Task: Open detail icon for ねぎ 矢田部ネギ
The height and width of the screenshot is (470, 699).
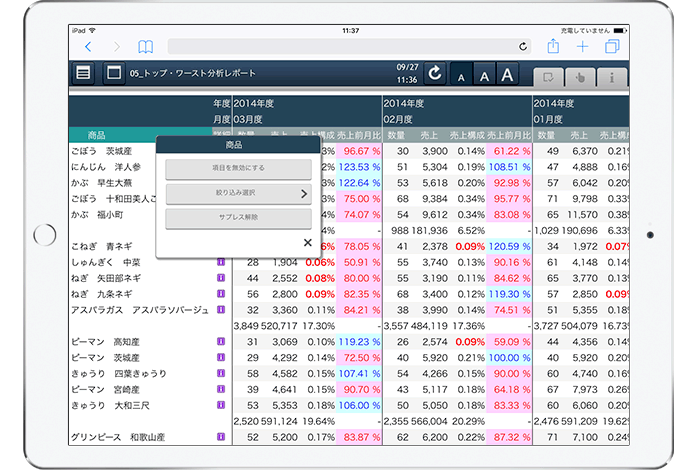Action: (x=221, y=278)
